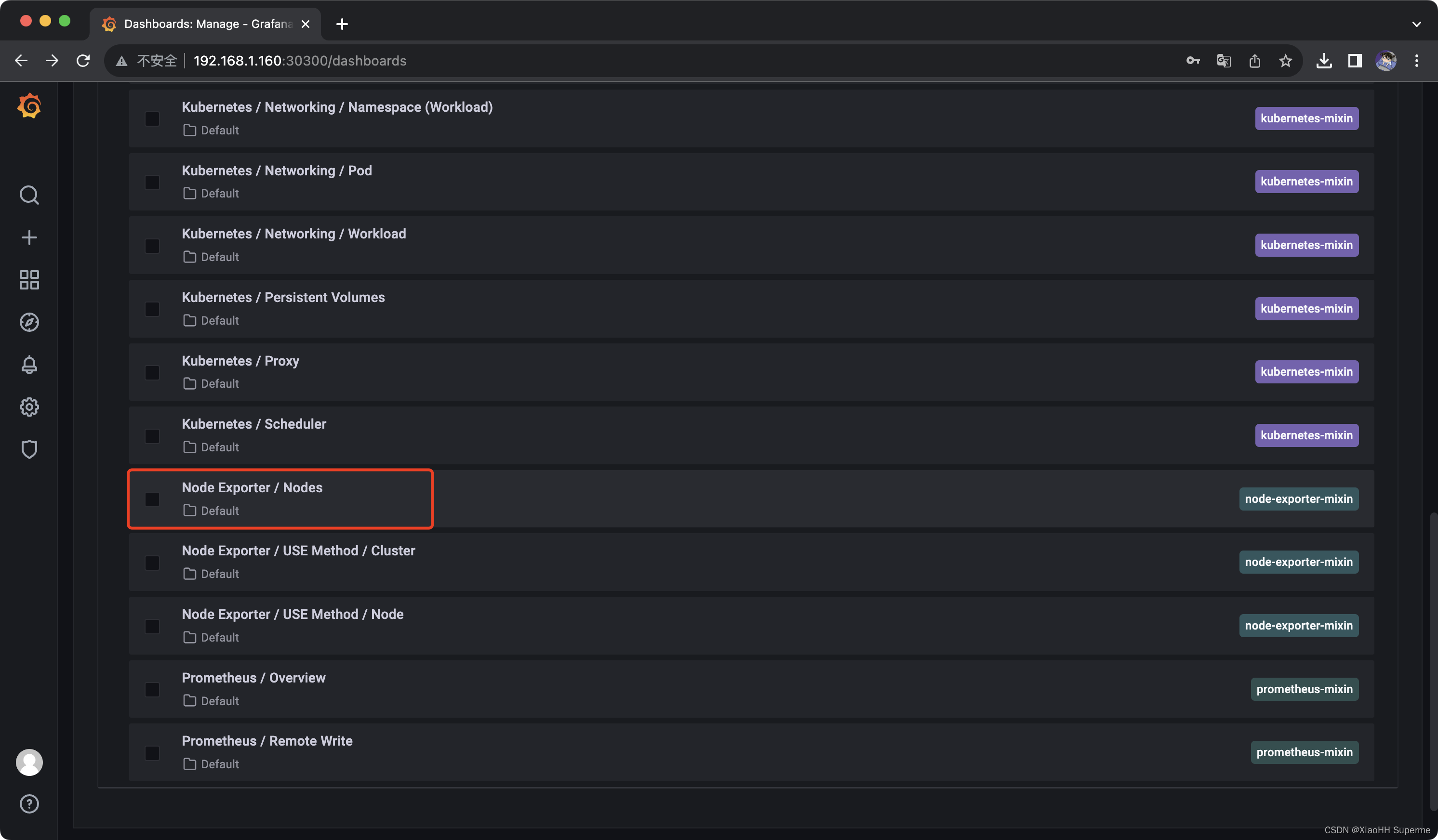The image size is (1438, 840).
Task: Filter by prometheus-mixin tag on Overview row
Action: click(x=1305, y=689)
